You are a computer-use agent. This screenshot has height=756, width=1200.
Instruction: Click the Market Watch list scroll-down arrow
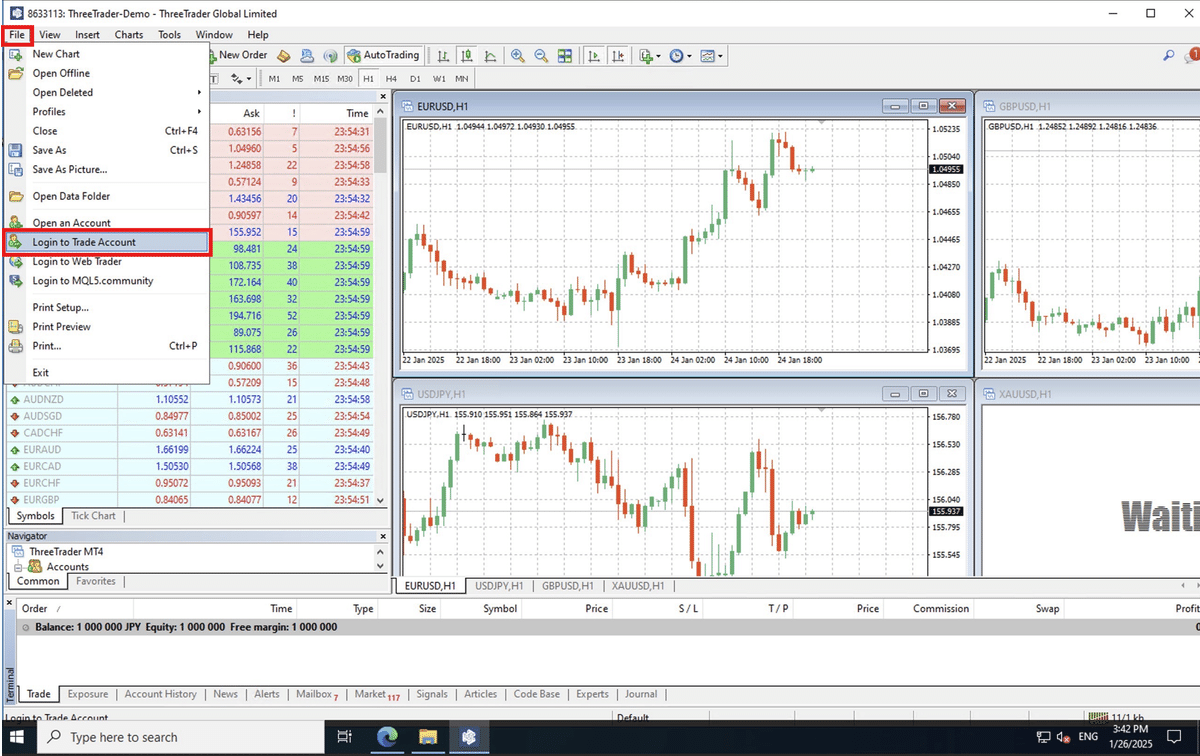click(380, 500)
